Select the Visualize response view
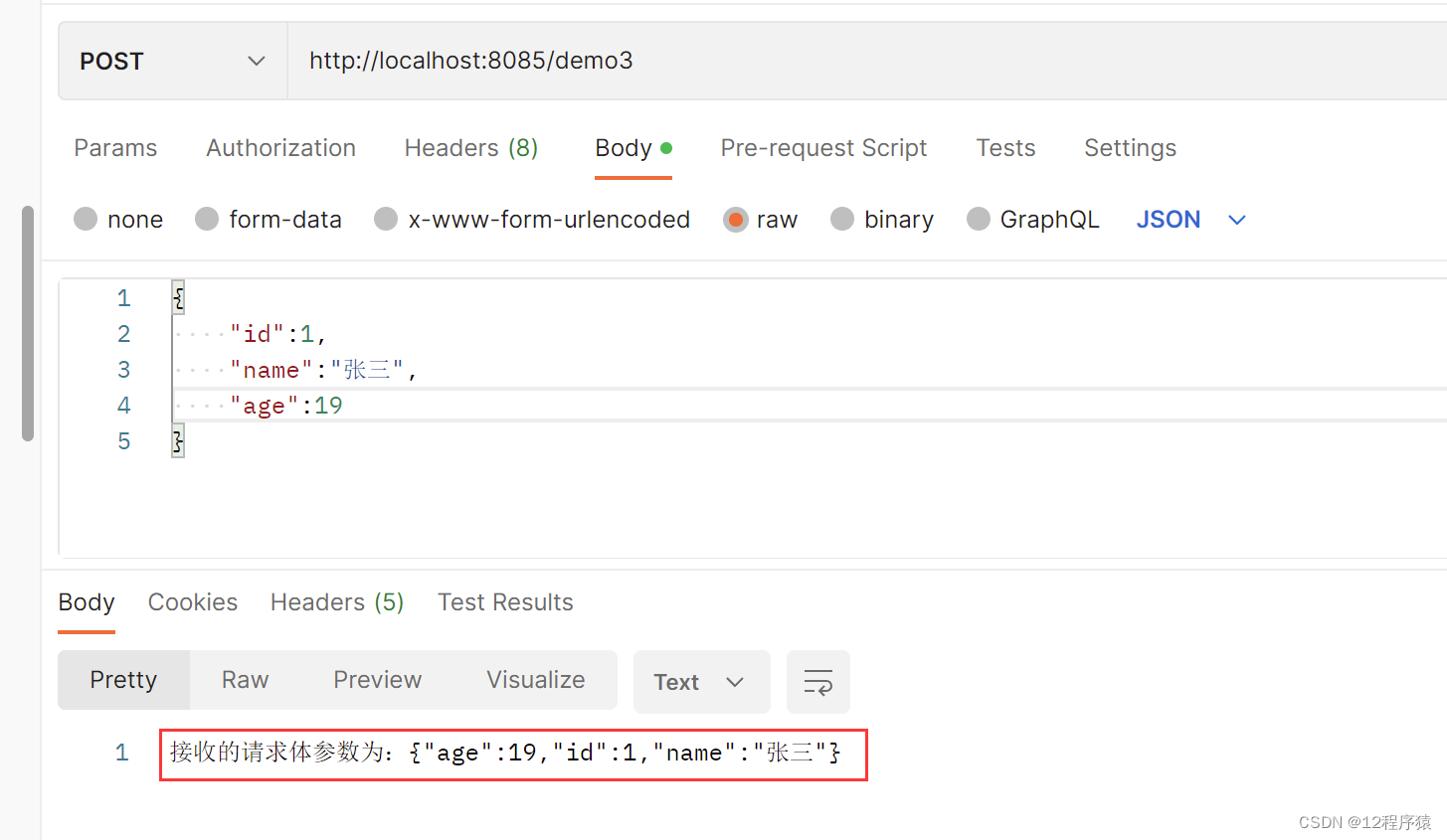The image size is (1447, 840). 535,680
